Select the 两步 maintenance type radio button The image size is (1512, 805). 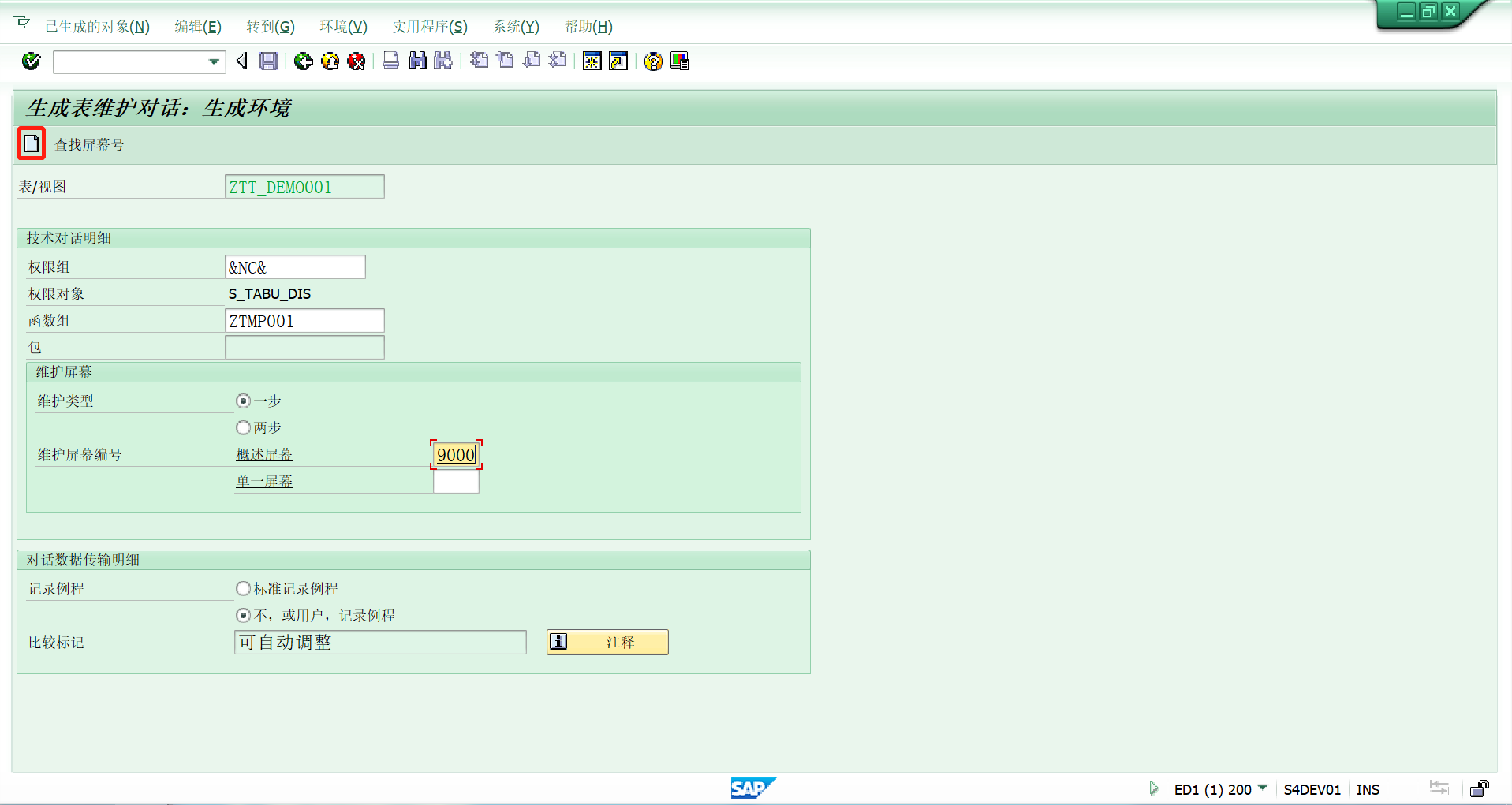[x=243, y=427]
